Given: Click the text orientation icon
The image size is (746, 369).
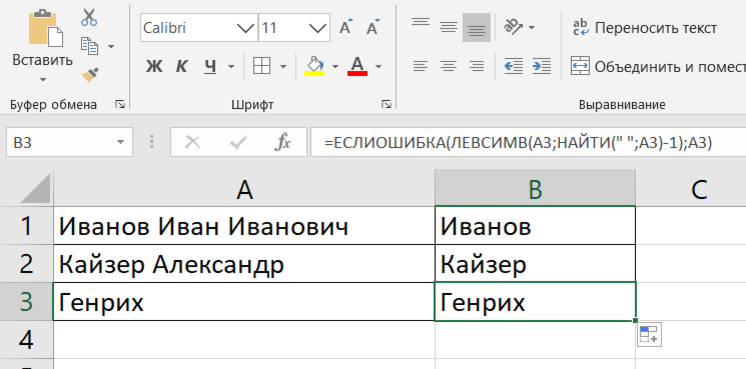Looking at the screenshot, I should (513, 27).
